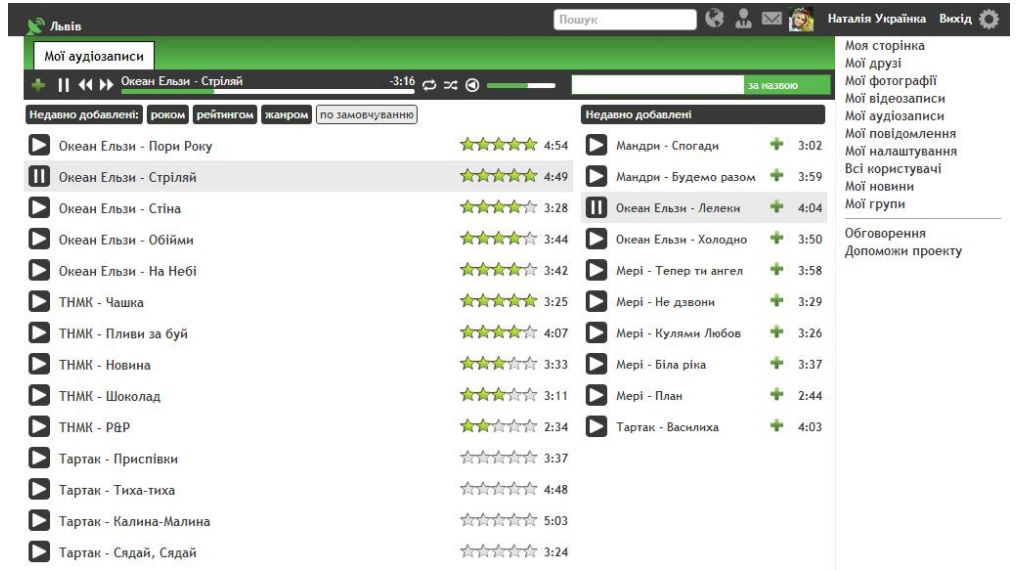Image resolution: width=1020 pixels, height=570 pixels.
Task: Open 'Мої фотографії' in sidebar
Action: [891, 81]
